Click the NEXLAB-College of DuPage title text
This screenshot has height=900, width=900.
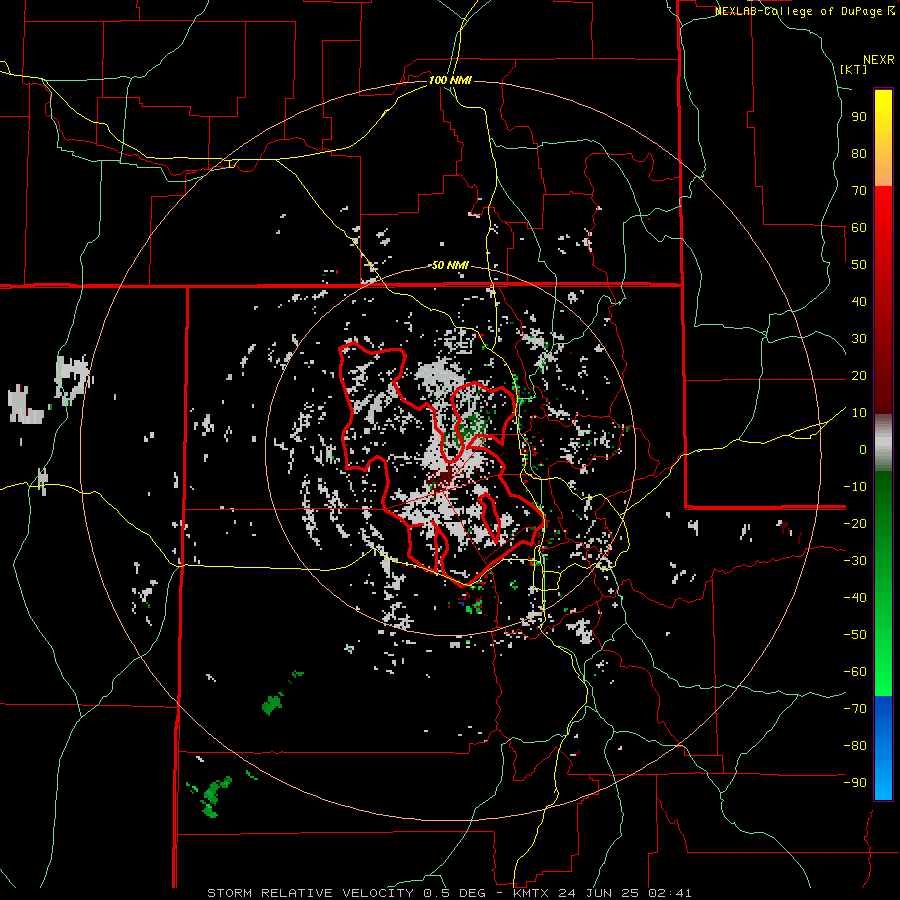(x=804, y=11)
